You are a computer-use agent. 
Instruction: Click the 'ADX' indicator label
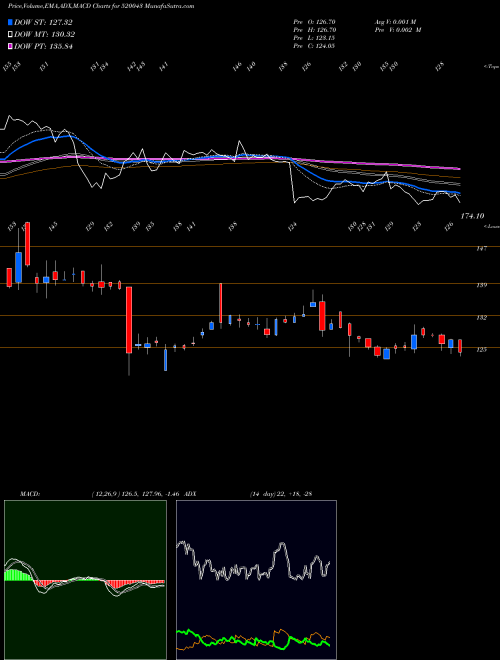tap(190, 494)
